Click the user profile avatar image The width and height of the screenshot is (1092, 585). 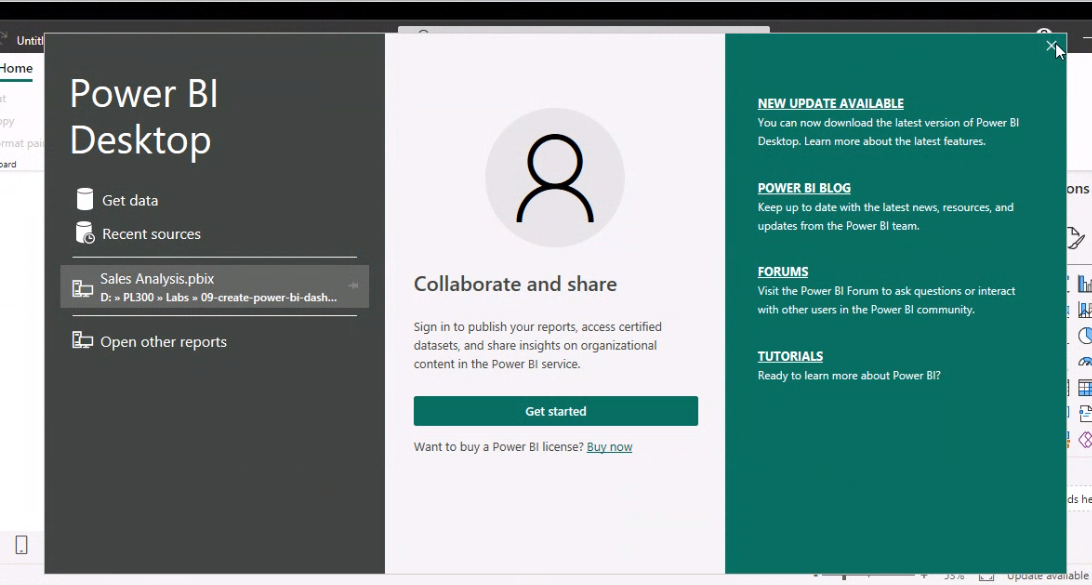(555, 178)
